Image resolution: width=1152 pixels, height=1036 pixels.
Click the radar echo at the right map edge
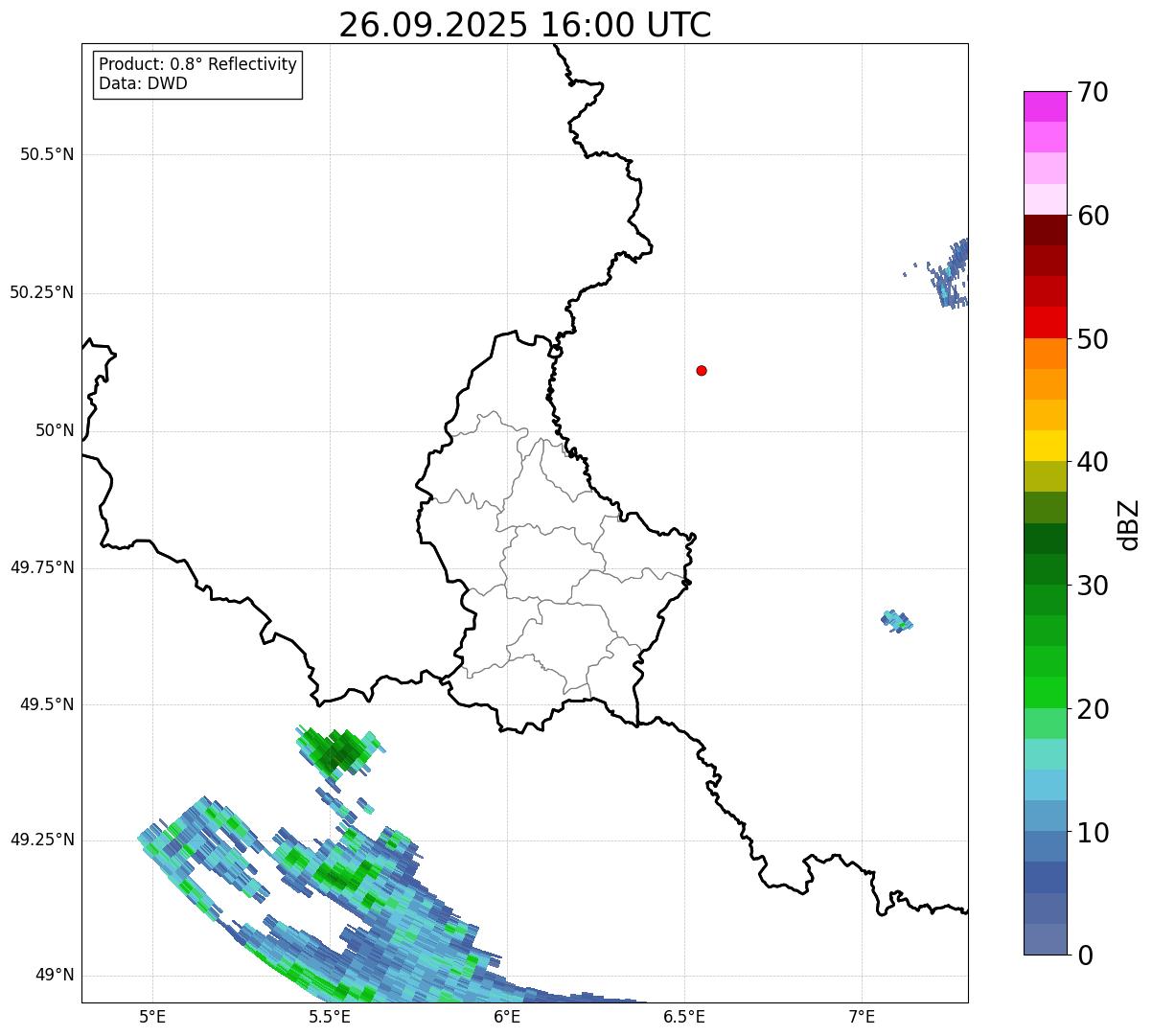click(950, 274)
